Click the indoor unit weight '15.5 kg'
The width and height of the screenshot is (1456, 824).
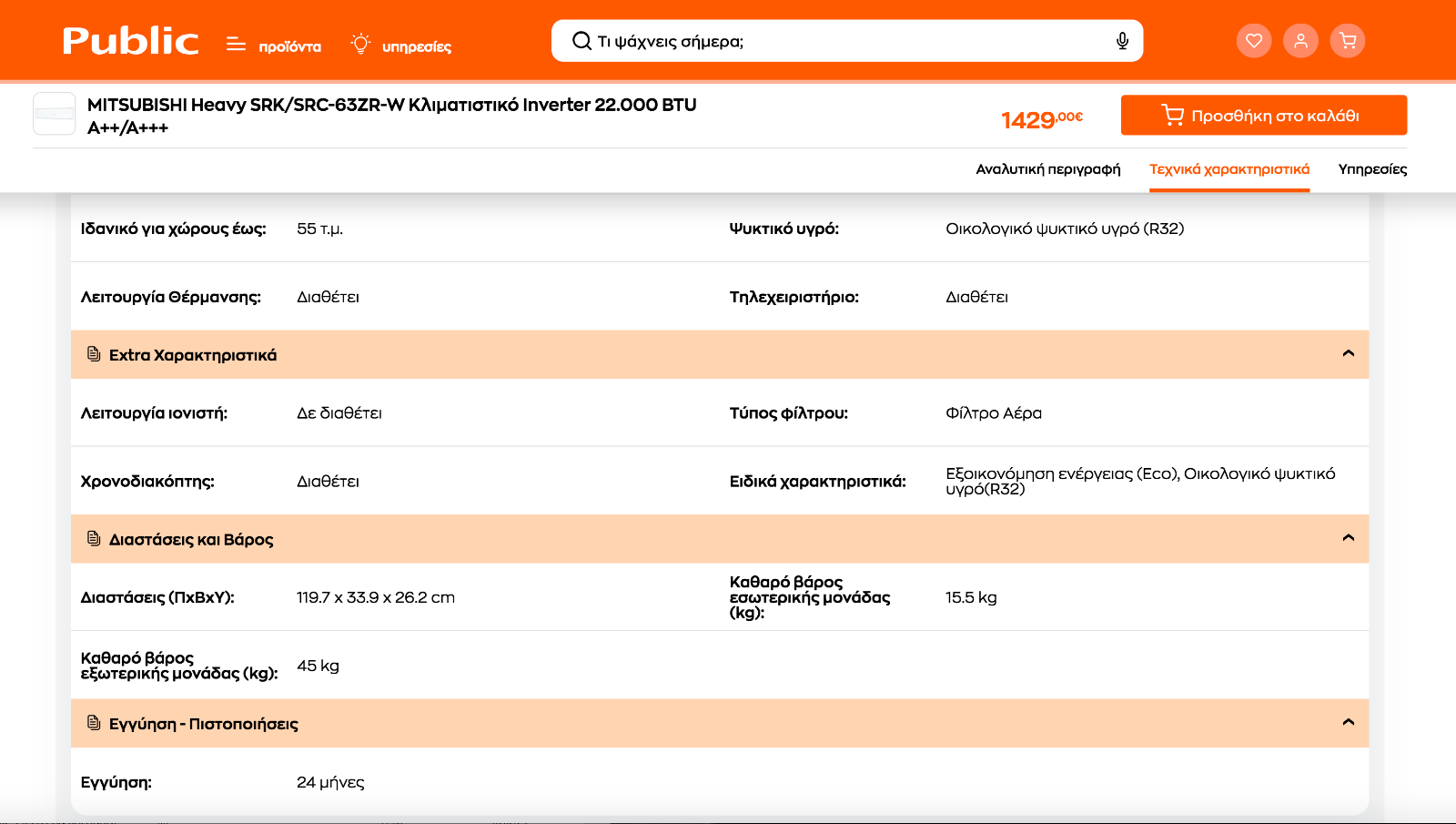pyautogui.click(x=971, y=597)
